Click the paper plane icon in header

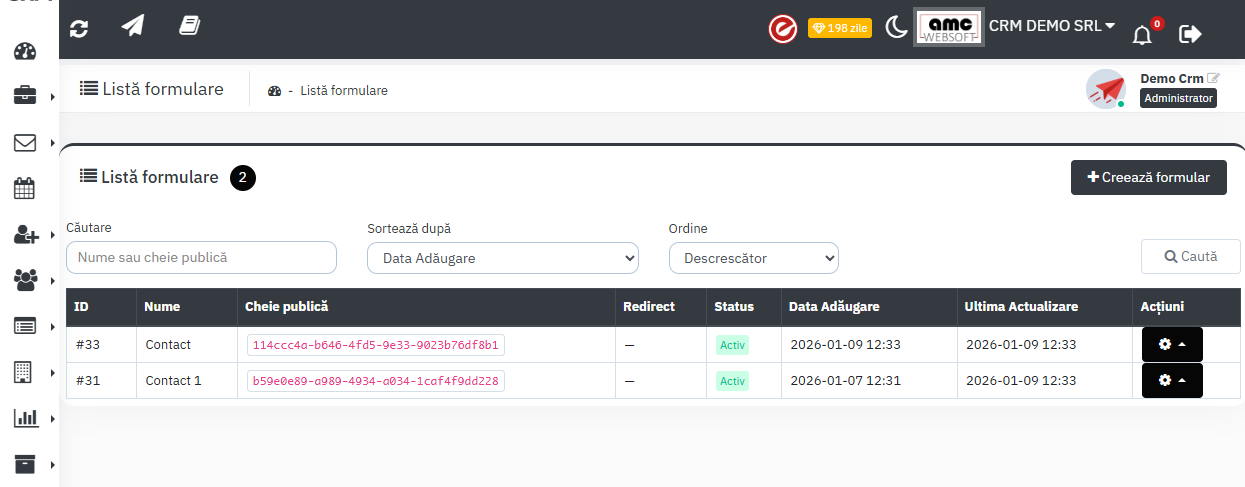[133, 27]
